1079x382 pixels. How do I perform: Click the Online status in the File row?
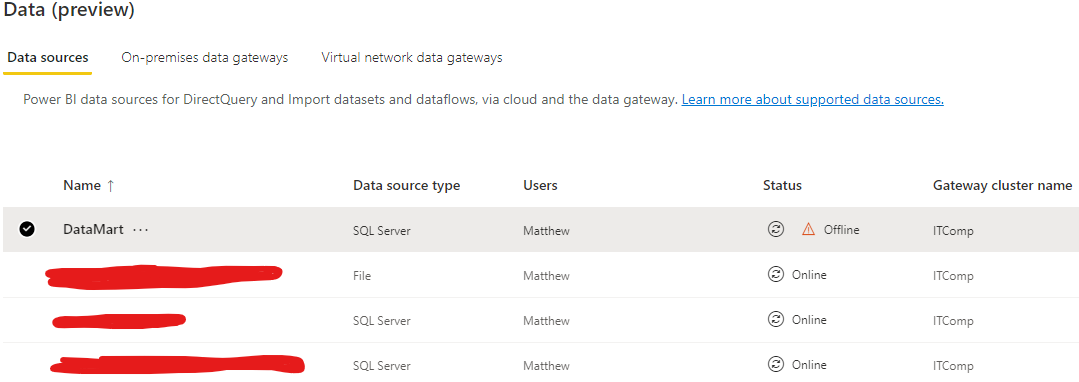click(x=809, y=275)
